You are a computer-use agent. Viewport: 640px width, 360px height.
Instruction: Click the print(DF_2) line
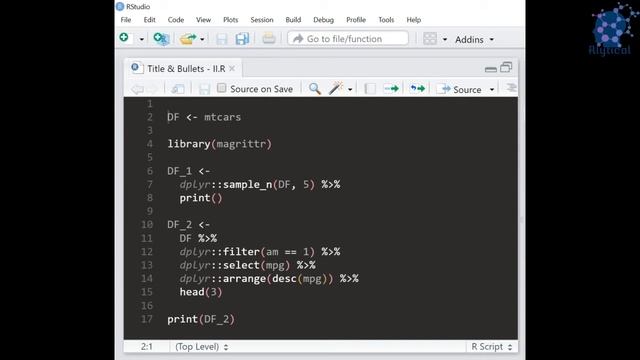(201, 319)
